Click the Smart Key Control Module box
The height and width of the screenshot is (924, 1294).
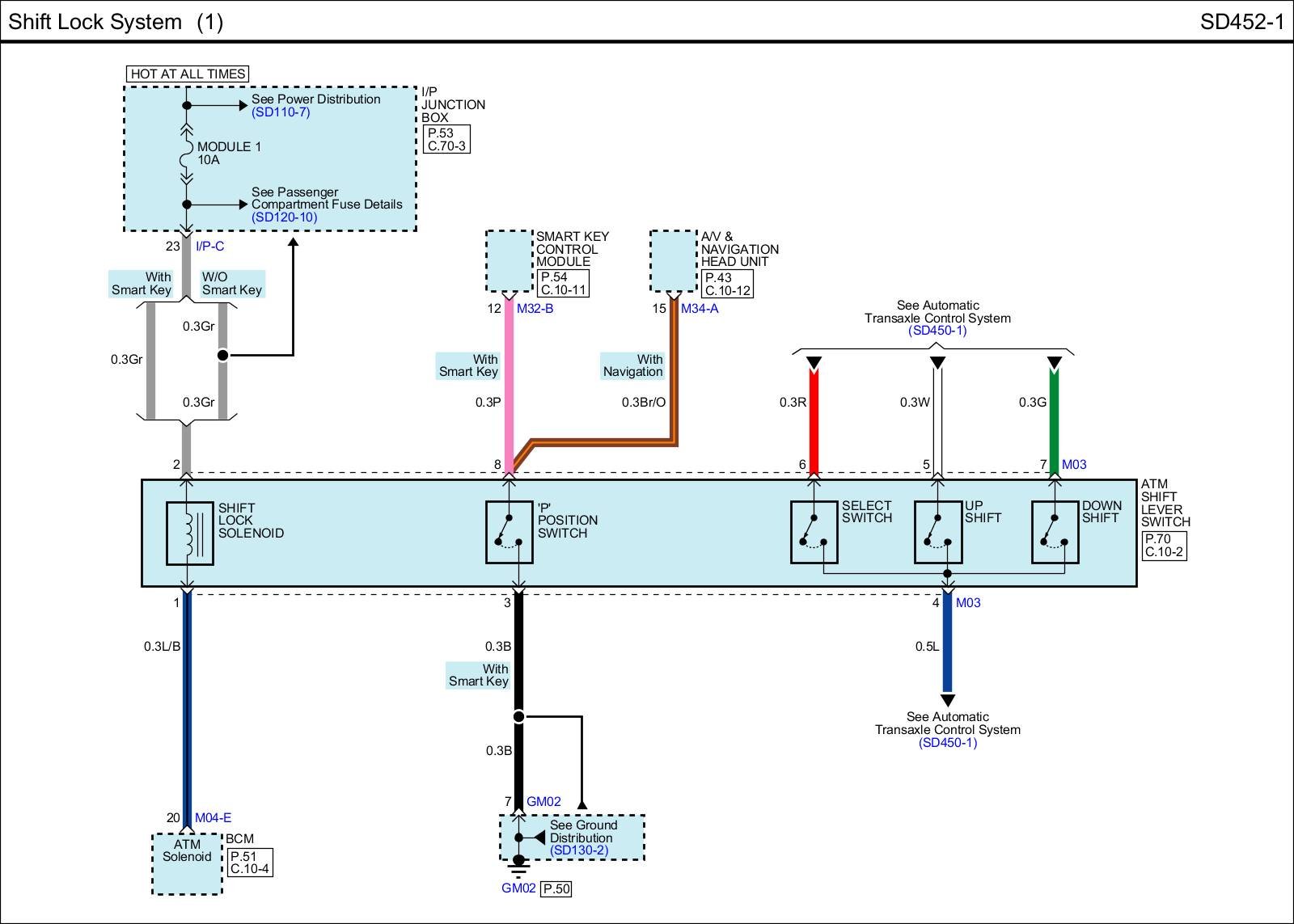click(510, 260)
